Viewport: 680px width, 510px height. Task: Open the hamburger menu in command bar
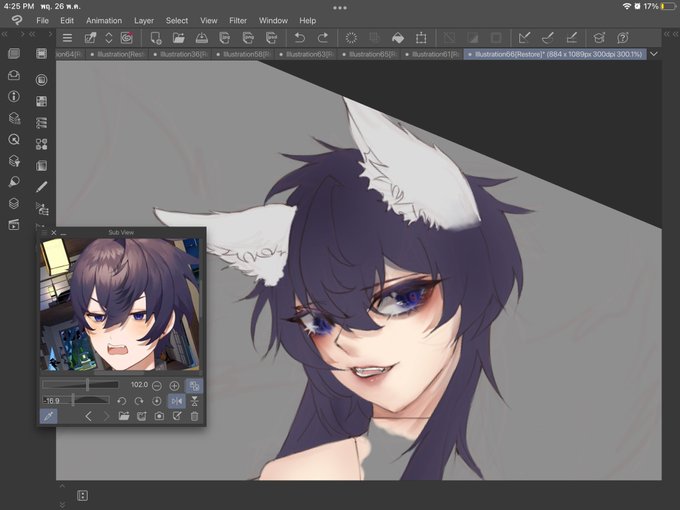click(x=67, y=38)
